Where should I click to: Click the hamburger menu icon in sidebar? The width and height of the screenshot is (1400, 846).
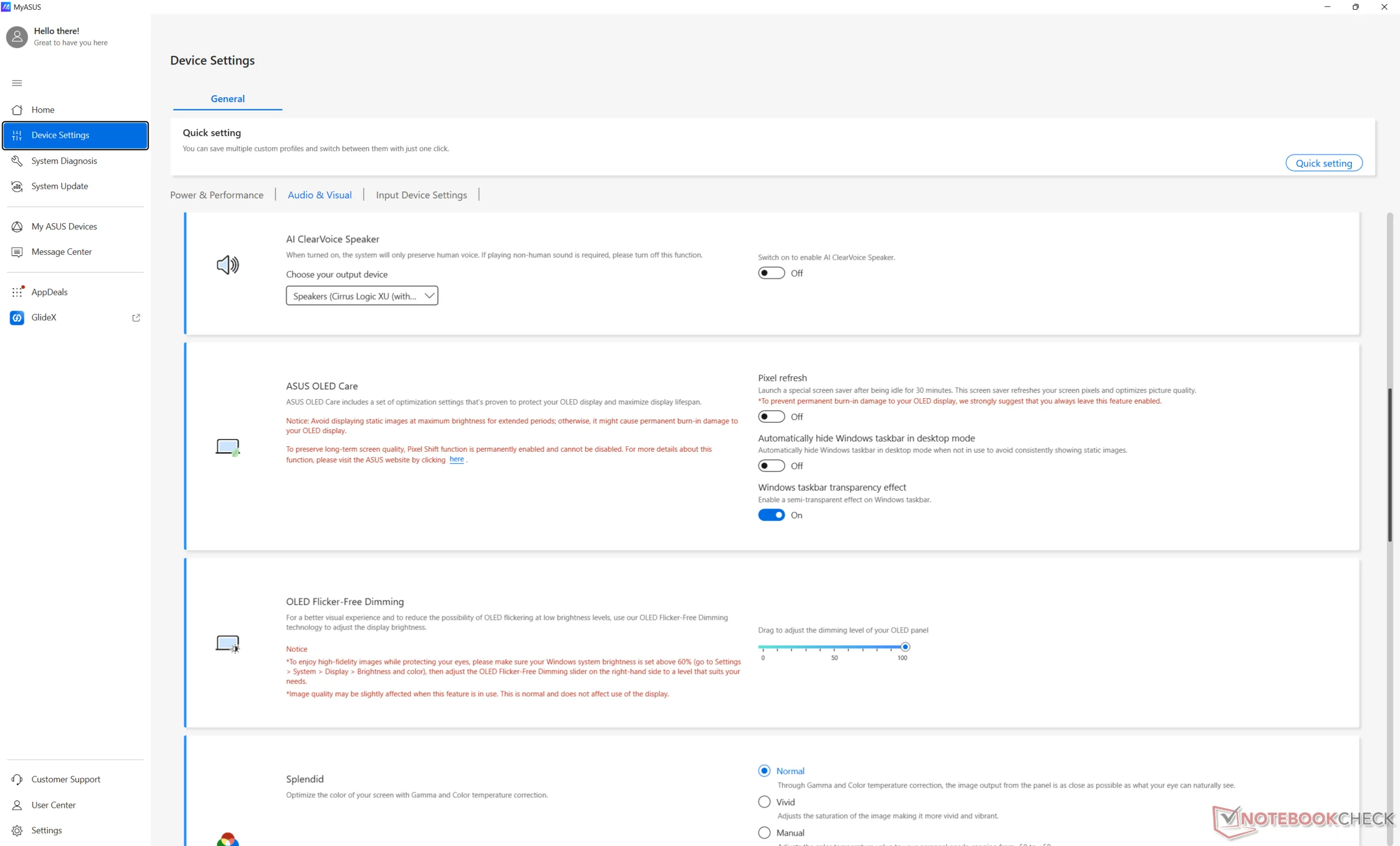point(17,83)
